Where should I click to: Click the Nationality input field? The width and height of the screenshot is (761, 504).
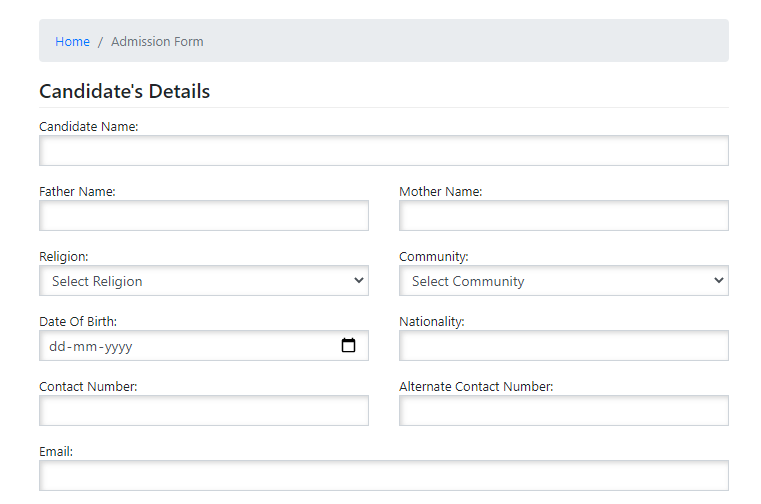click(x=563, y=346)
